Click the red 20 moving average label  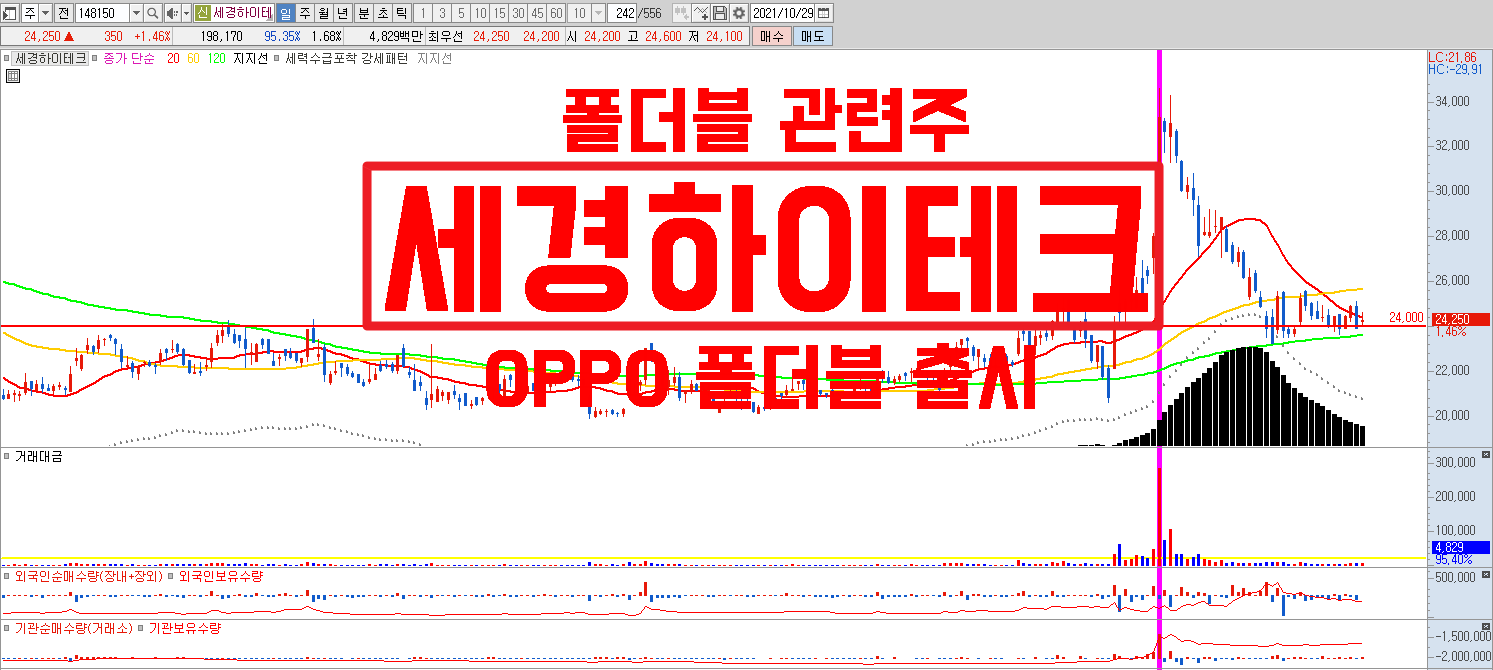pyautogui.click(x=173, y=59)
